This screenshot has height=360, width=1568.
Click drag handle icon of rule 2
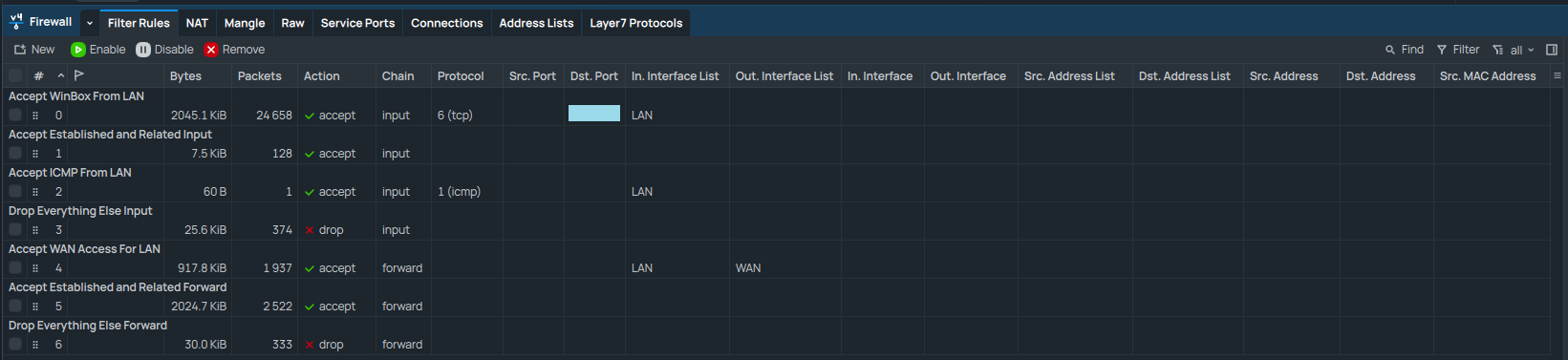pos(35,192)
